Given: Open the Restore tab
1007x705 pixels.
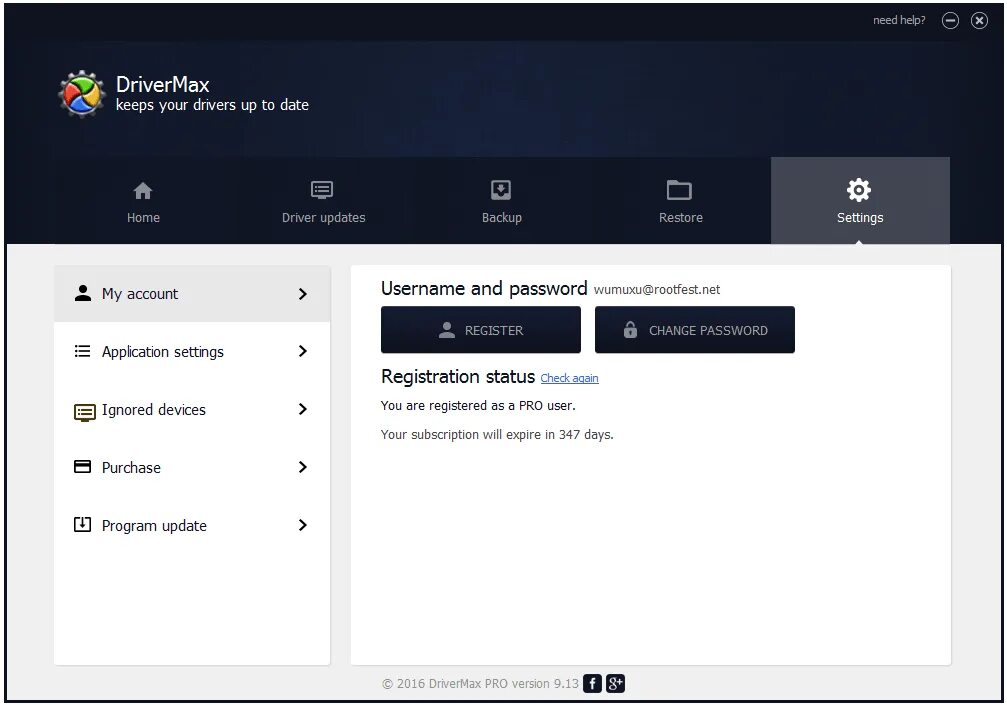Looking at the screenshot, I should click(681, 201).
